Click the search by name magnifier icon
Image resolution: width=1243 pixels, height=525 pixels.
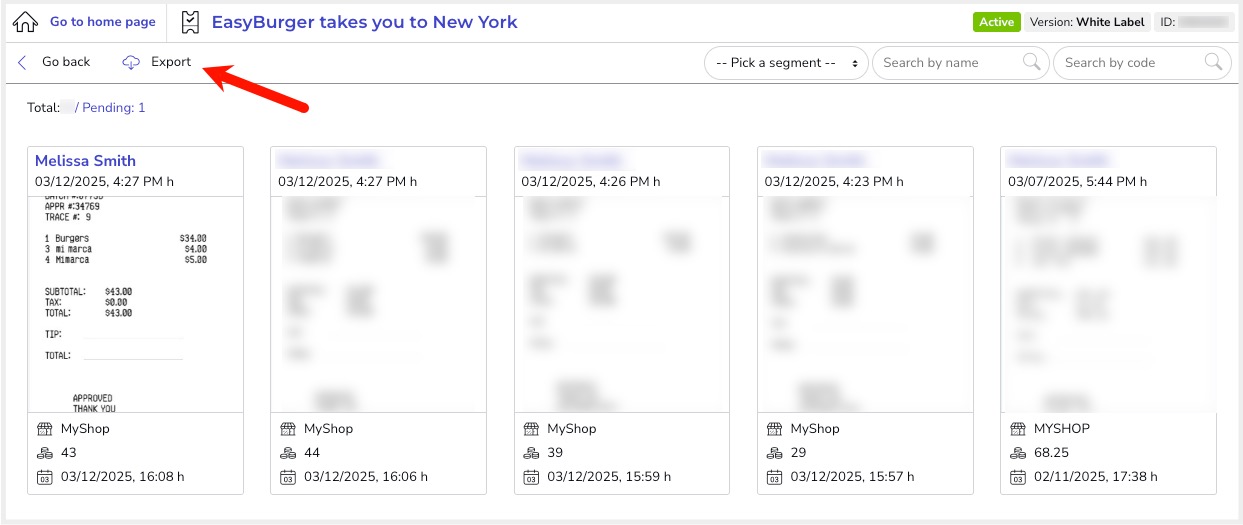coord(1031,62)
